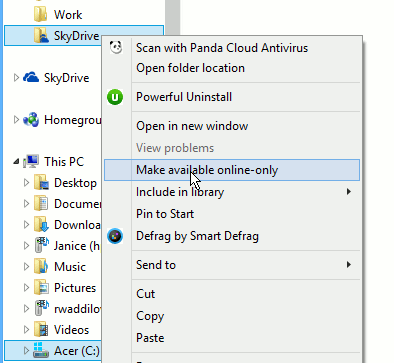Viewport: 394px width, 363px height.
Task: Click the Desktop folder icon
Action: point(41,183)
